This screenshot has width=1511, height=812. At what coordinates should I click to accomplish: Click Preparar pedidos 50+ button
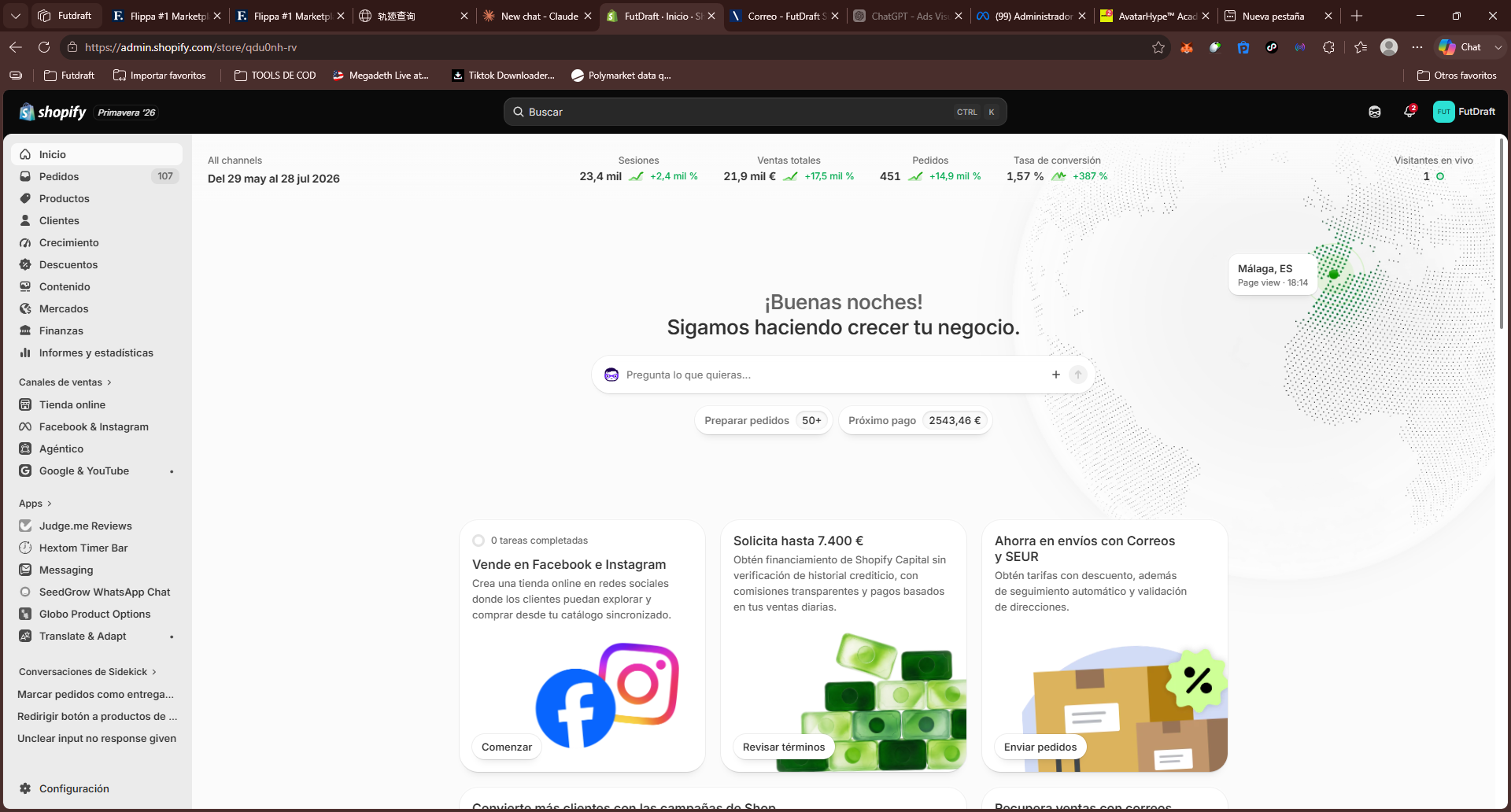click(x=763, y=420)
